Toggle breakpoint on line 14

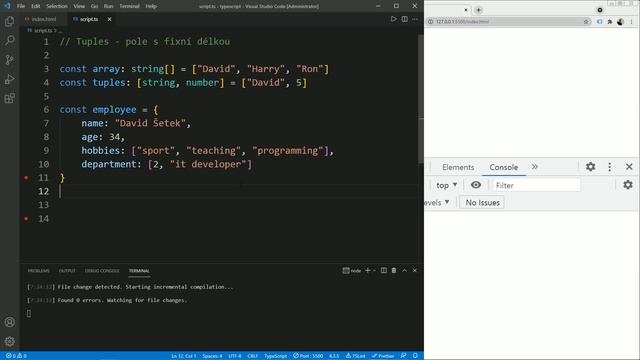pos(26,219)
